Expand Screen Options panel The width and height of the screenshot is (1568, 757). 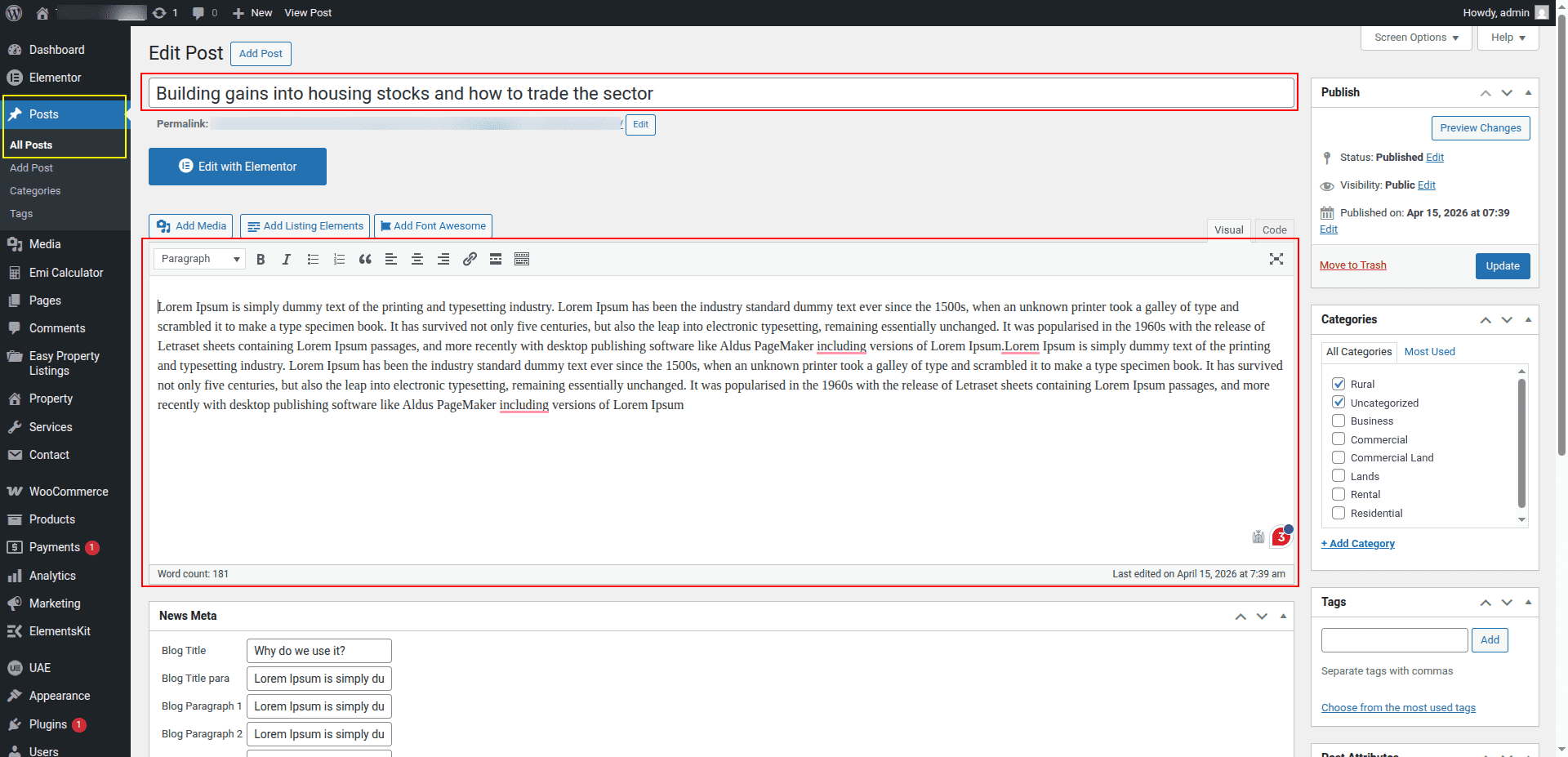1416,38
